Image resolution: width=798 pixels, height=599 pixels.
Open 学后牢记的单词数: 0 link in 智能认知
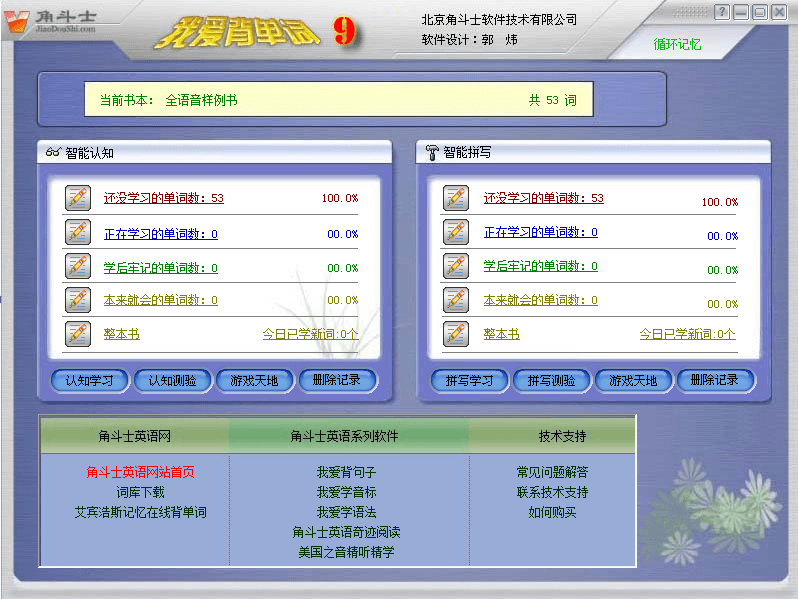point(160,268)
